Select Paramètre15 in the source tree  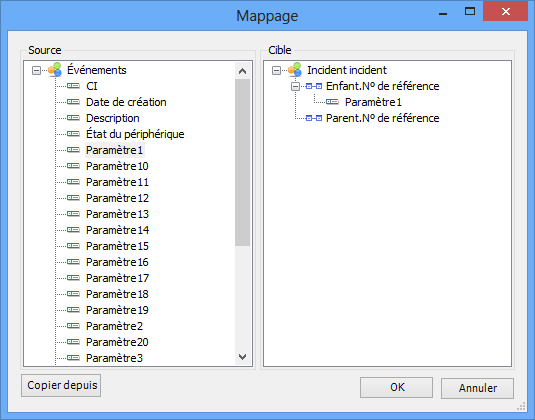[x=117, y=246]
